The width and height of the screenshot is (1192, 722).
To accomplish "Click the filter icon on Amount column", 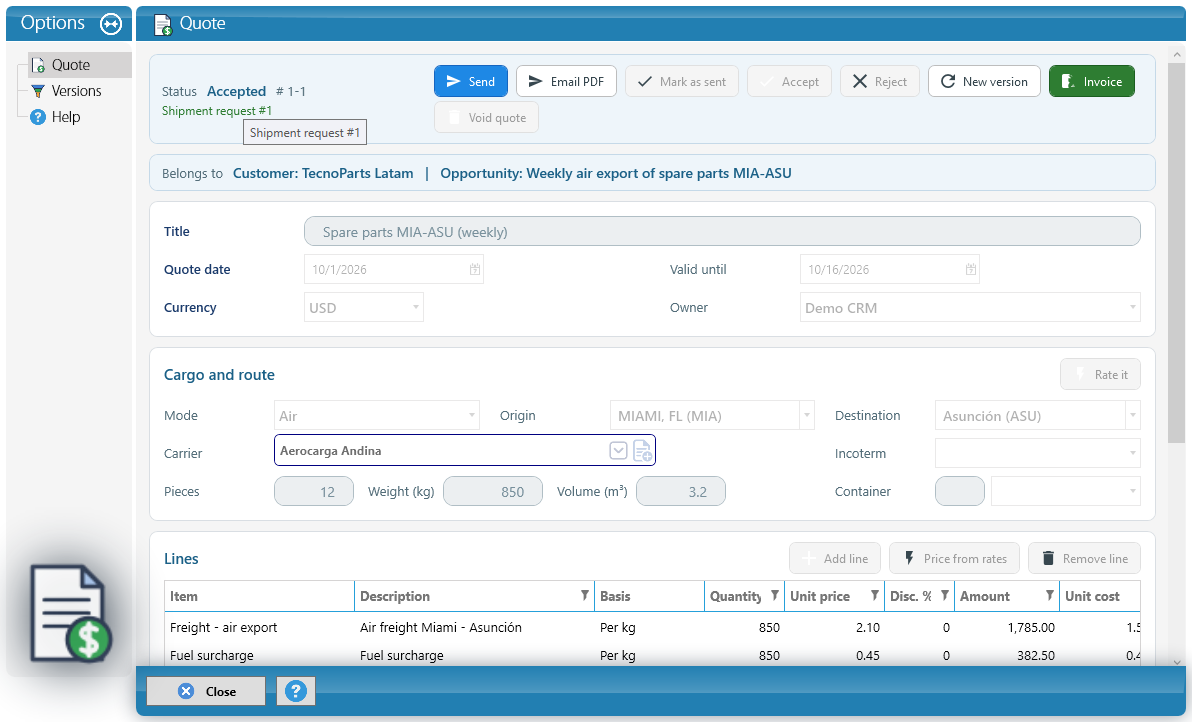I will point(1050,596).
